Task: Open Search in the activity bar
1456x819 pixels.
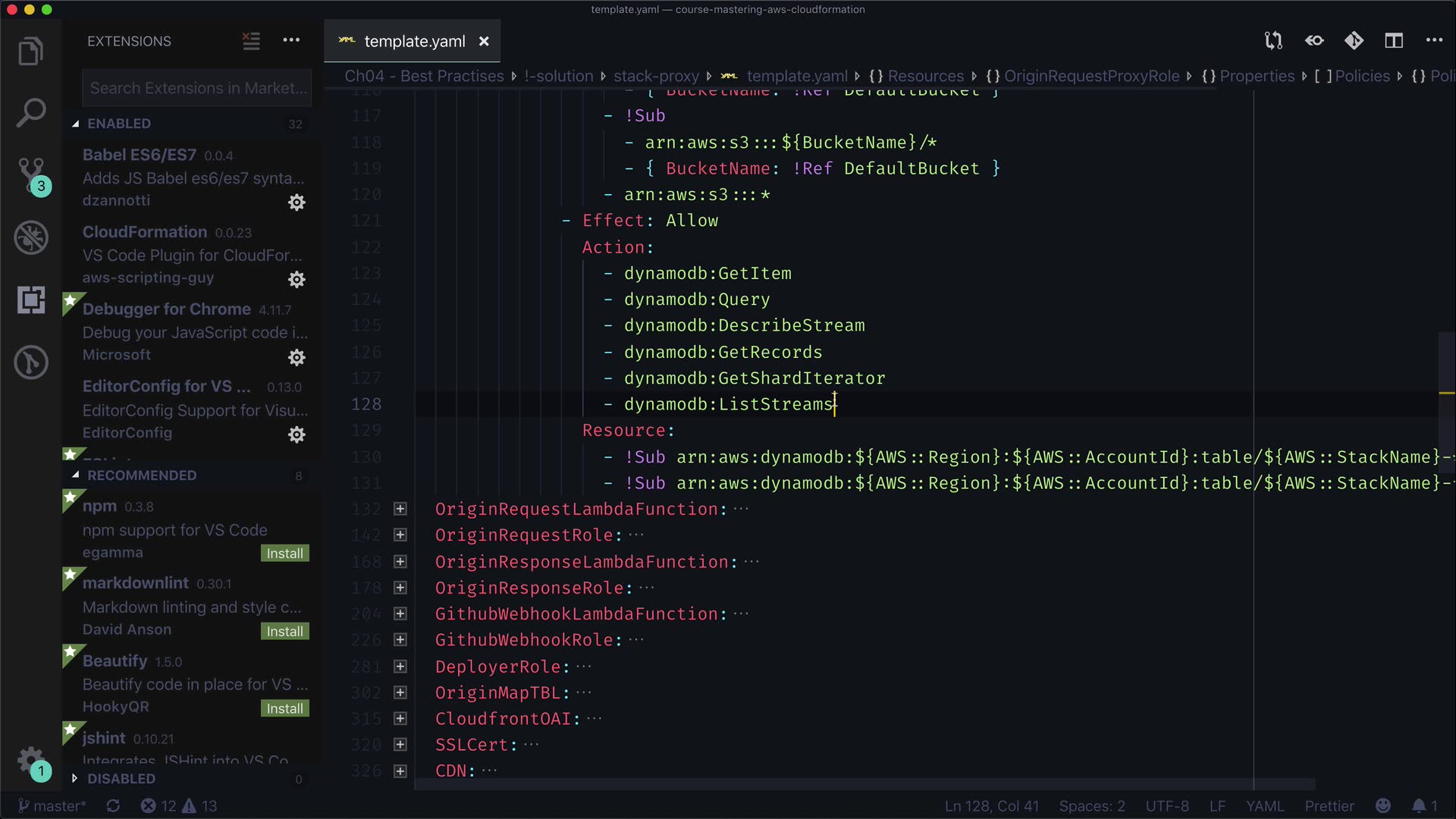Action: pyautogui.click(x=30, y=113)
